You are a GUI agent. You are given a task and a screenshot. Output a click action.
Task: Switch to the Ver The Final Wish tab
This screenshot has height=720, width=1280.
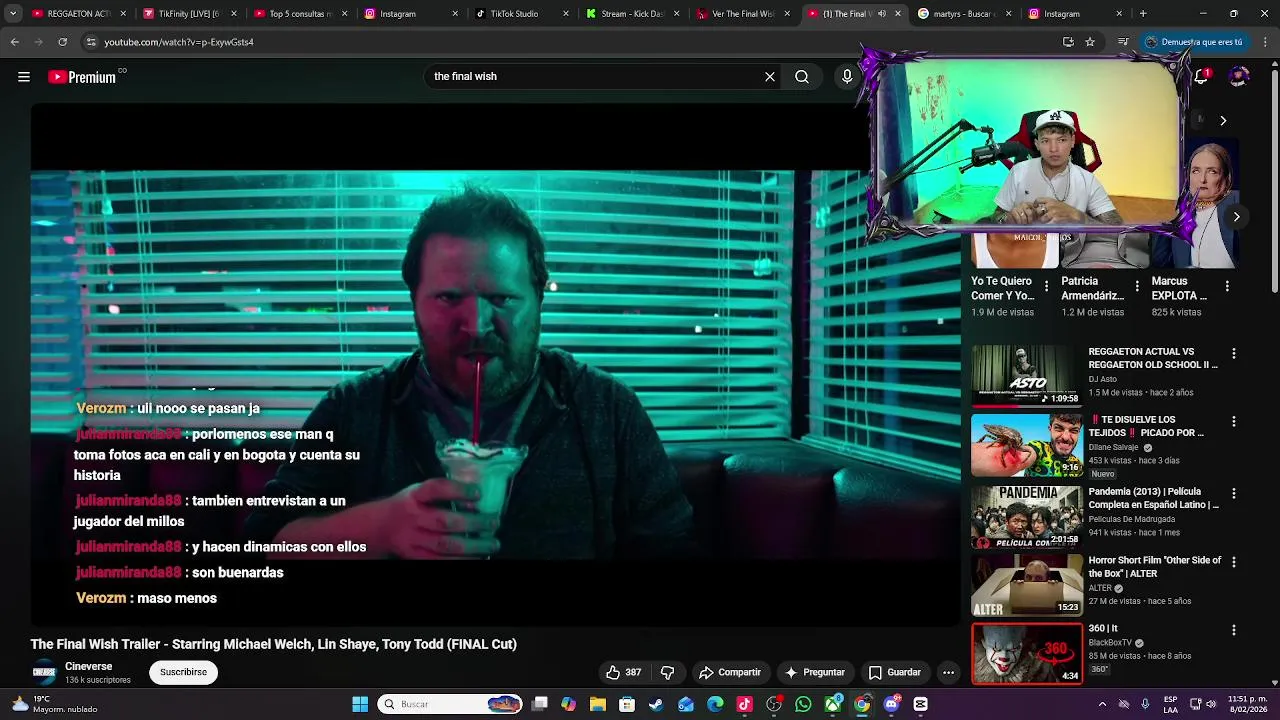click(743, 14)
